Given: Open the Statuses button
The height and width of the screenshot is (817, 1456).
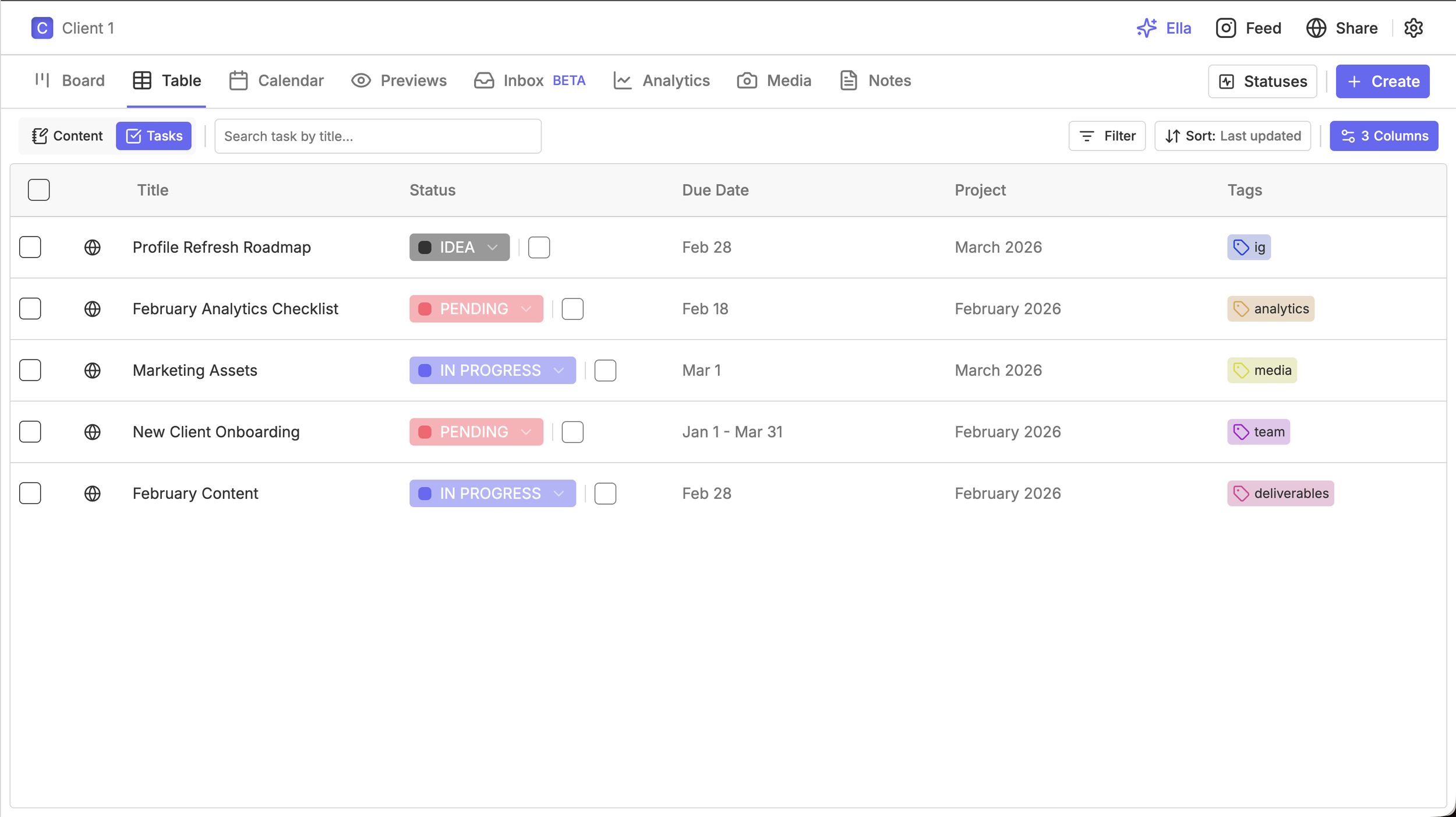Looking at the screenshot, I should coord(1262,81).
